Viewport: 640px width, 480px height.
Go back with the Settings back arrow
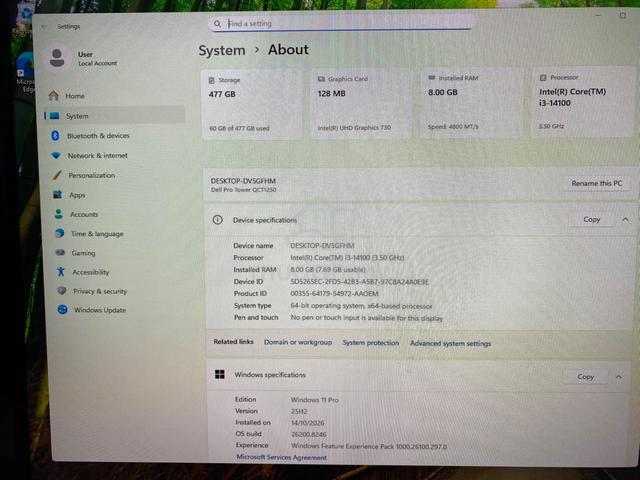[44, 27]
